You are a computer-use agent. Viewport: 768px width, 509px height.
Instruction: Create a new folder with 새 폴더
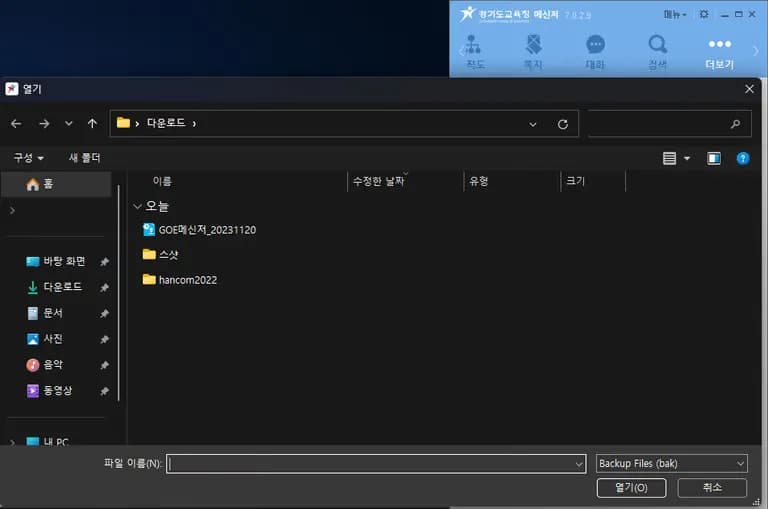click(x=85, y=158)
